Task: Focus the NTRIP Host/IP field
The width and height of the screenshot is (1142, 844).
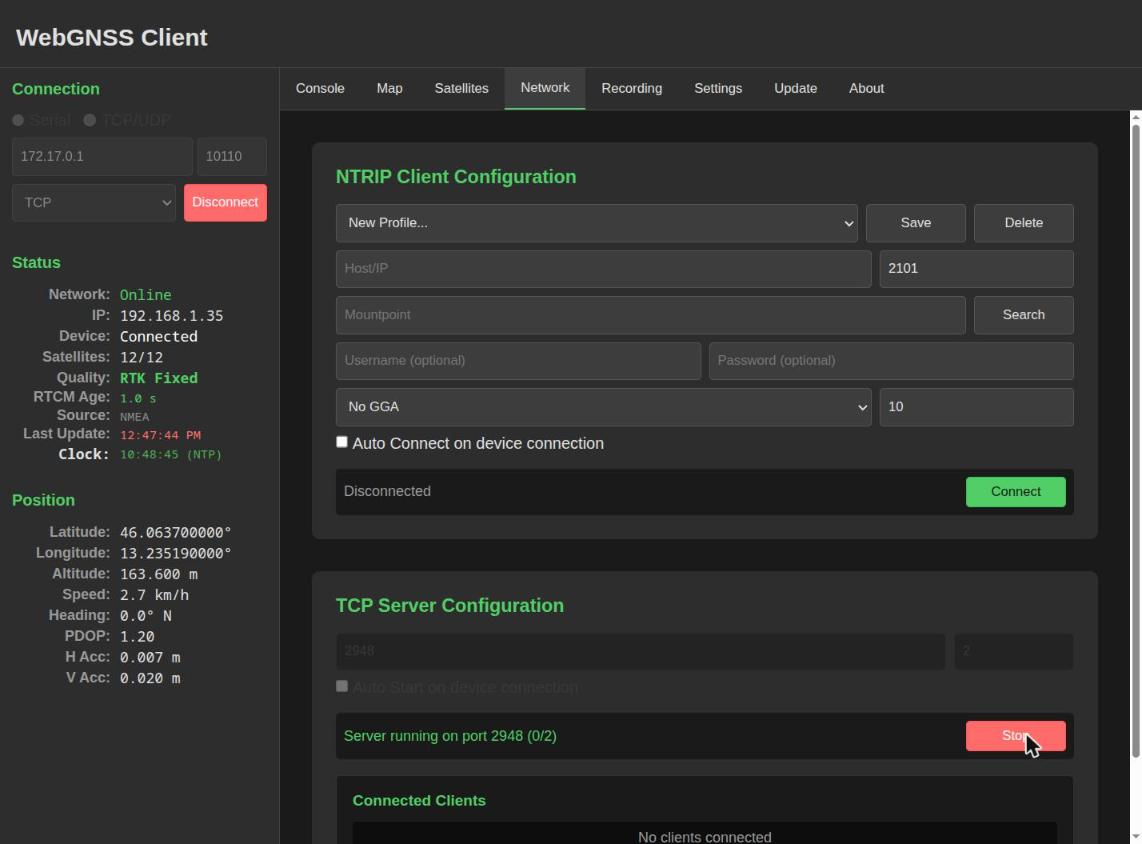Action: pyautogui.click(x=604, y=269)
